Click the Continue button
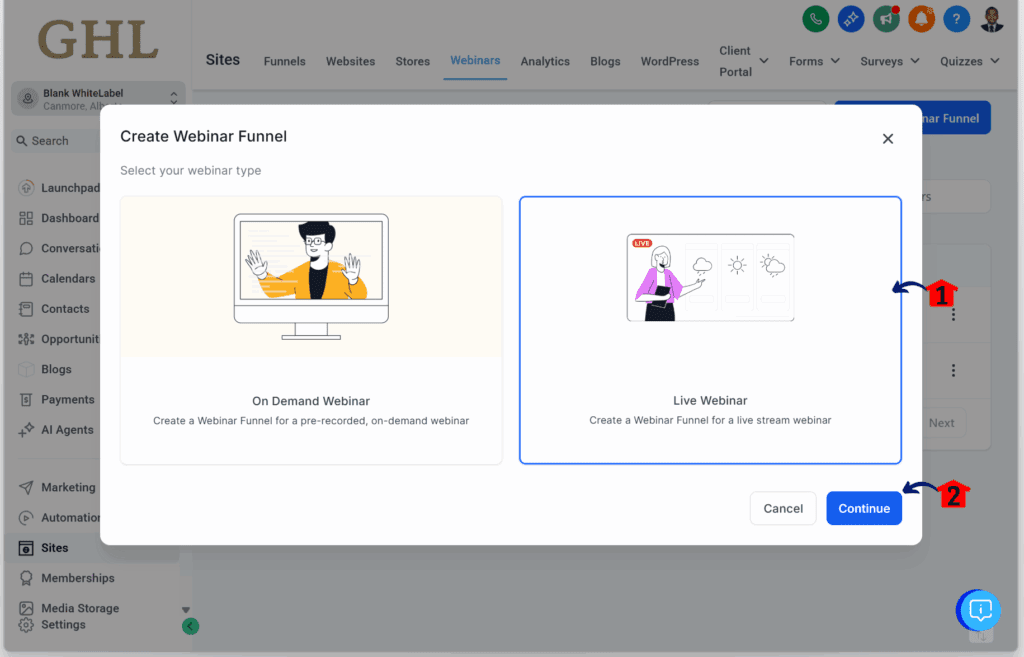 pyautogui.click(x=863, y=508)
